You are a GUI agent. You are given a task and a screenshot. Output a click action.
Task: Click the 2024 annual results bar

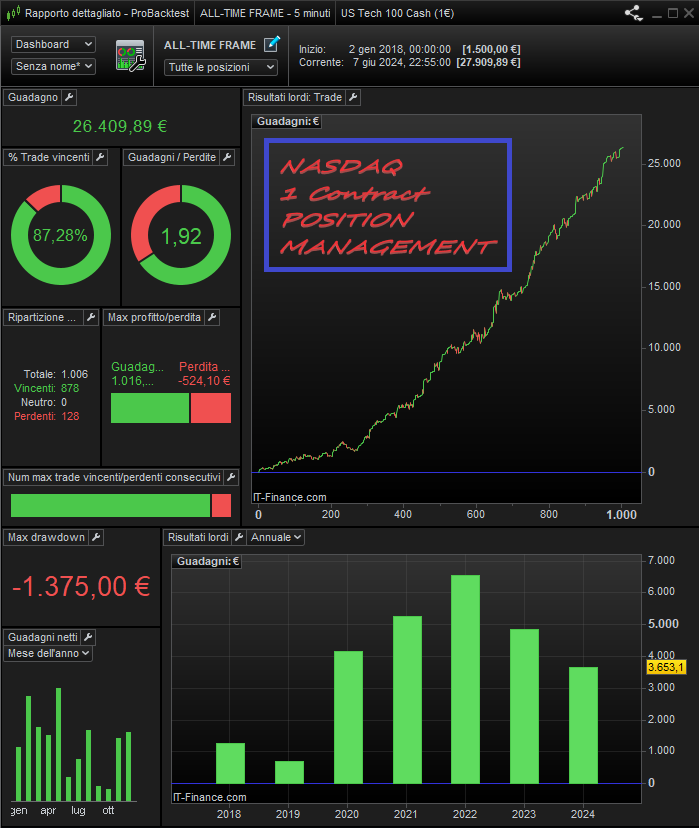pyautogui.click(x=583, y=725)
